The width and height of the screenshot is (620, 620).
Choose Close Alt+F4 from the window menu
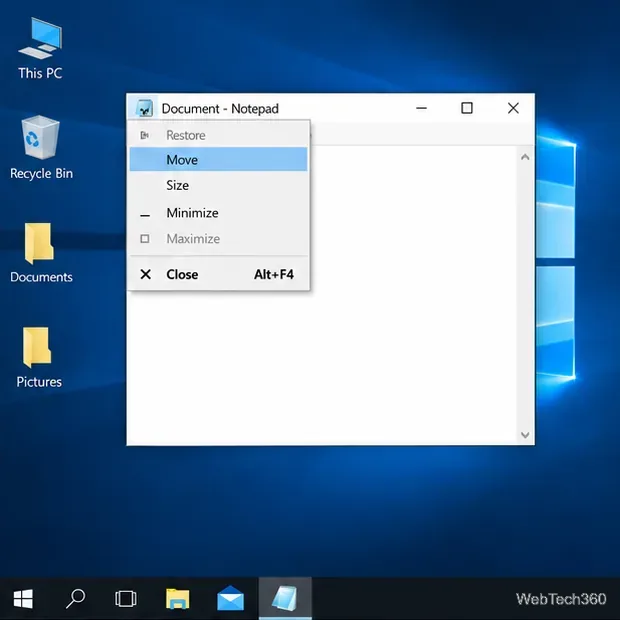pos(218,274)
